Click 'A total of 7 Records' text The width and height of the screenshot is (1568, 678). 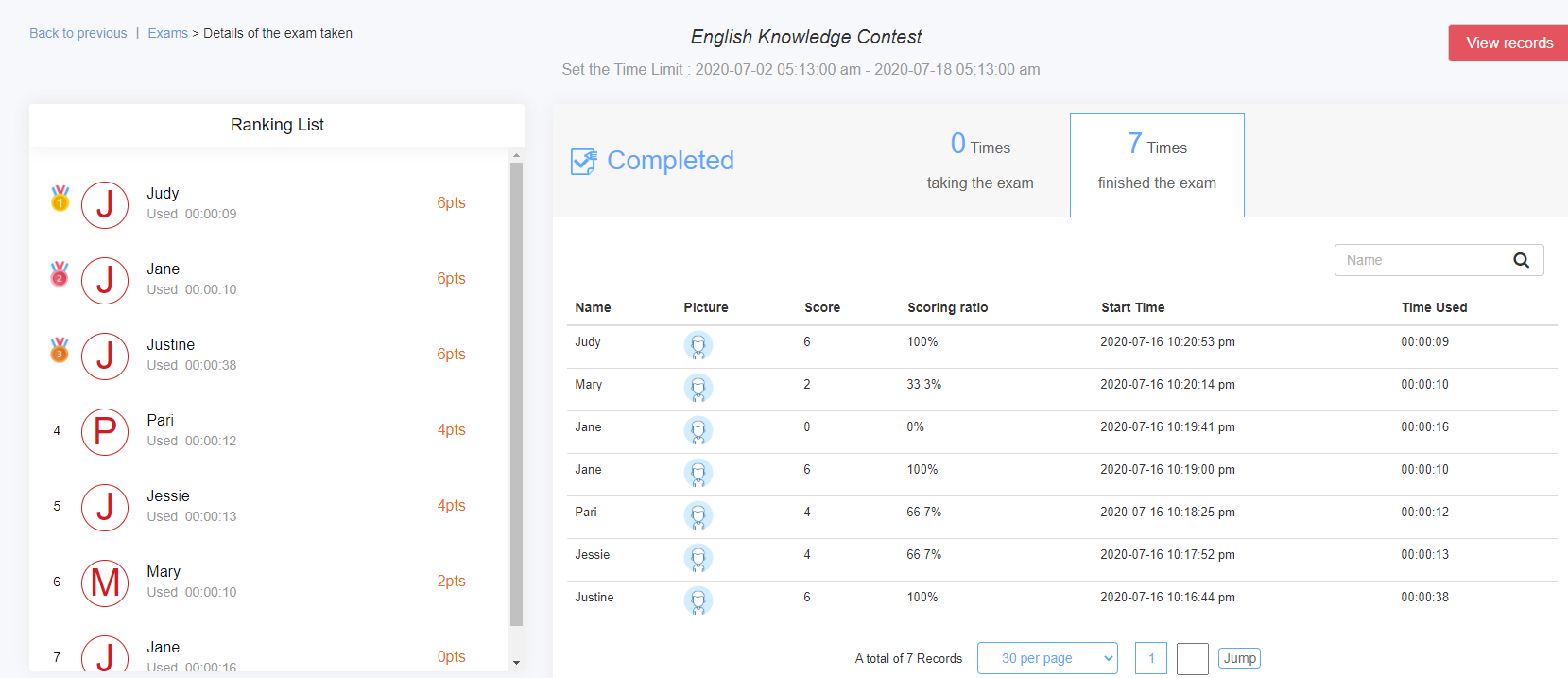[x=908, y=658]
